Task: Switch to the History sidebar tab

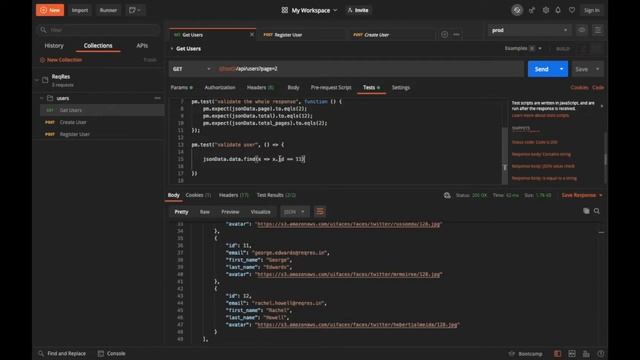Action: 54,46
